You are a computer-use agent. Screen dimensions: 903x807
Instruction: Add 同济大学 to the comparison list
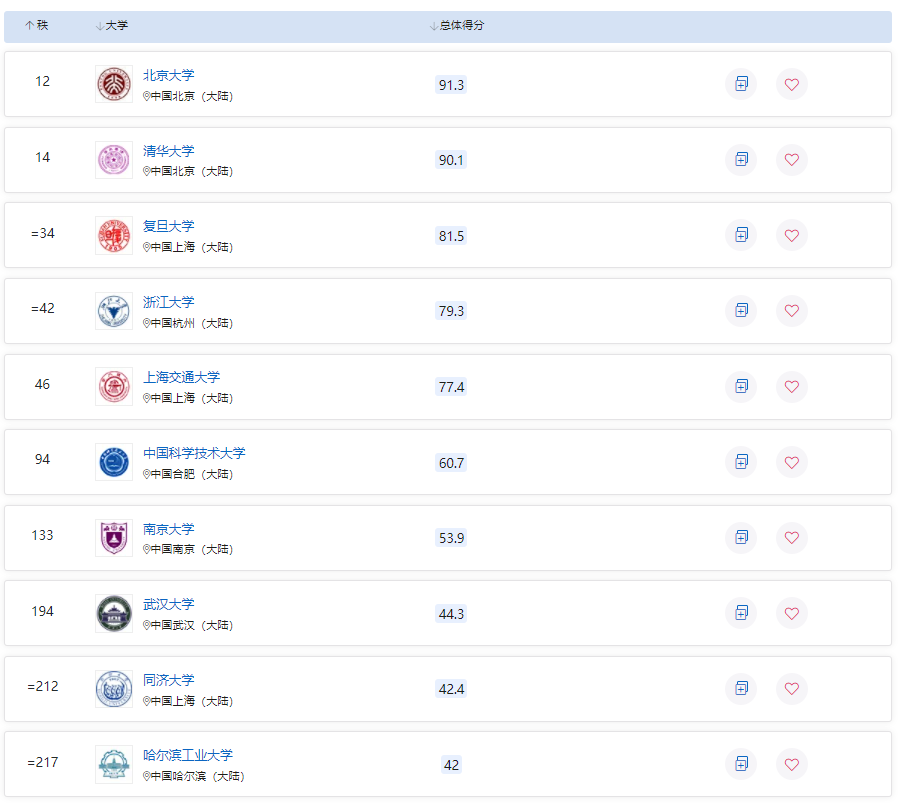(x=741, y=688)
